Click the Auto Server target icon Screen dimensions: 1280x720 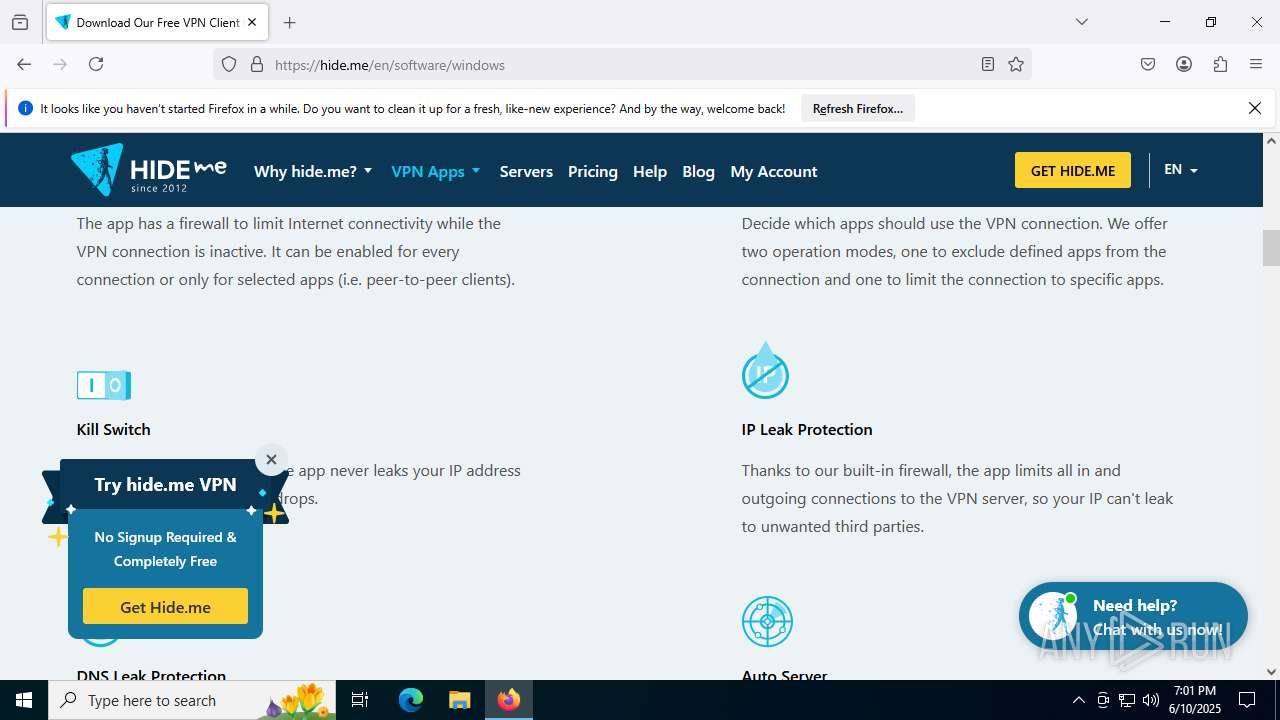click(x=767, y=621)
